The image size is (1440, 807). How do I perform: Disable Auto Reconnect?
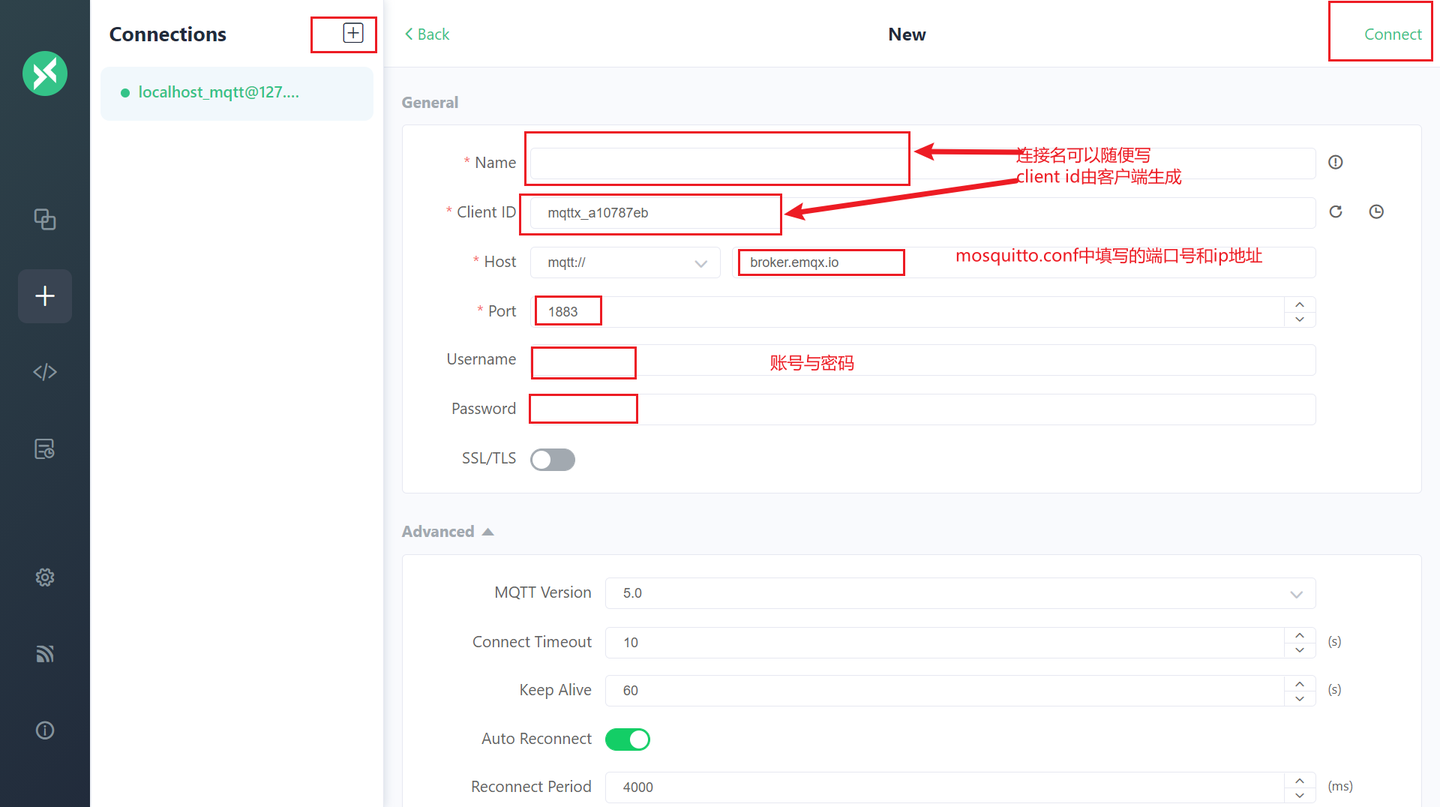tap(628, 738)
